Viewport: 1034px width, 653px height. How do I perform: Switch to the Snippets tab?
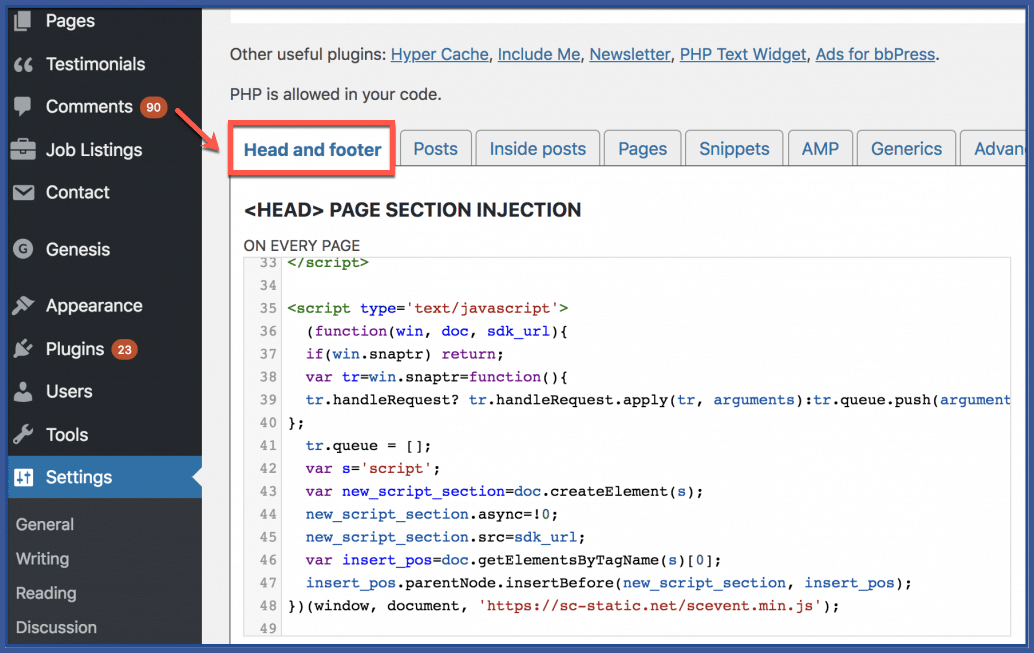734,148
